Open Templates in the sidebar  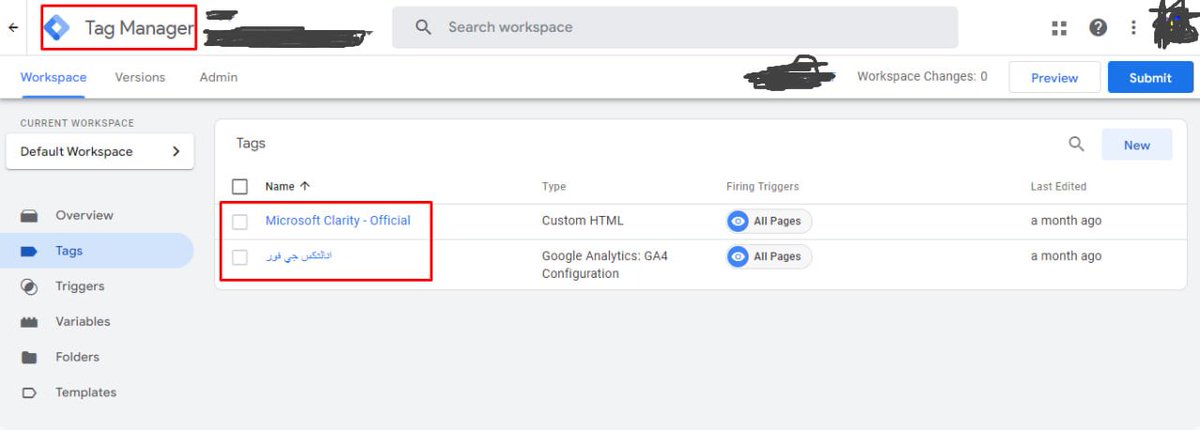click(86, 393)
